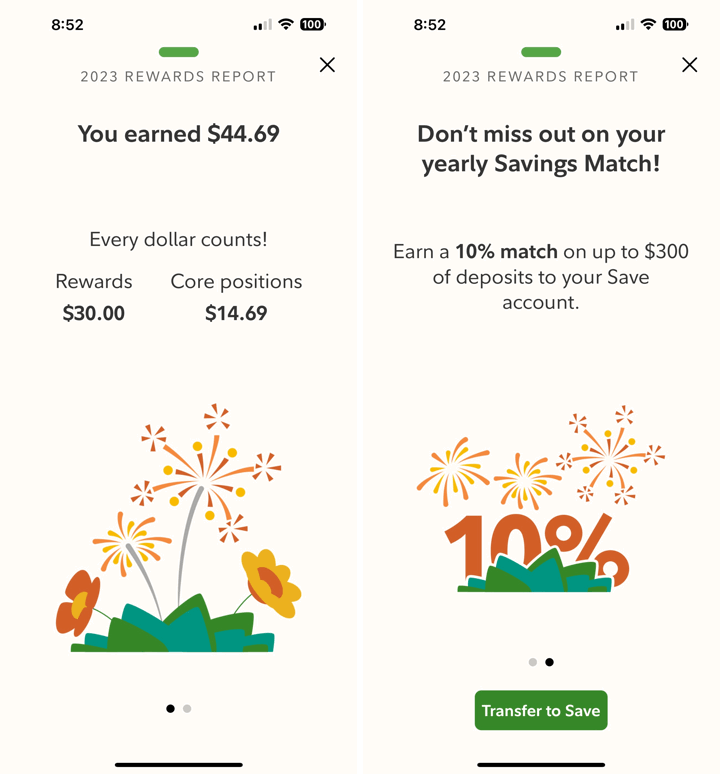Tap the Rewards $30.00 amount
This screenshot has height=774, width=720.
pyautogui.click(x=94, y=313)
